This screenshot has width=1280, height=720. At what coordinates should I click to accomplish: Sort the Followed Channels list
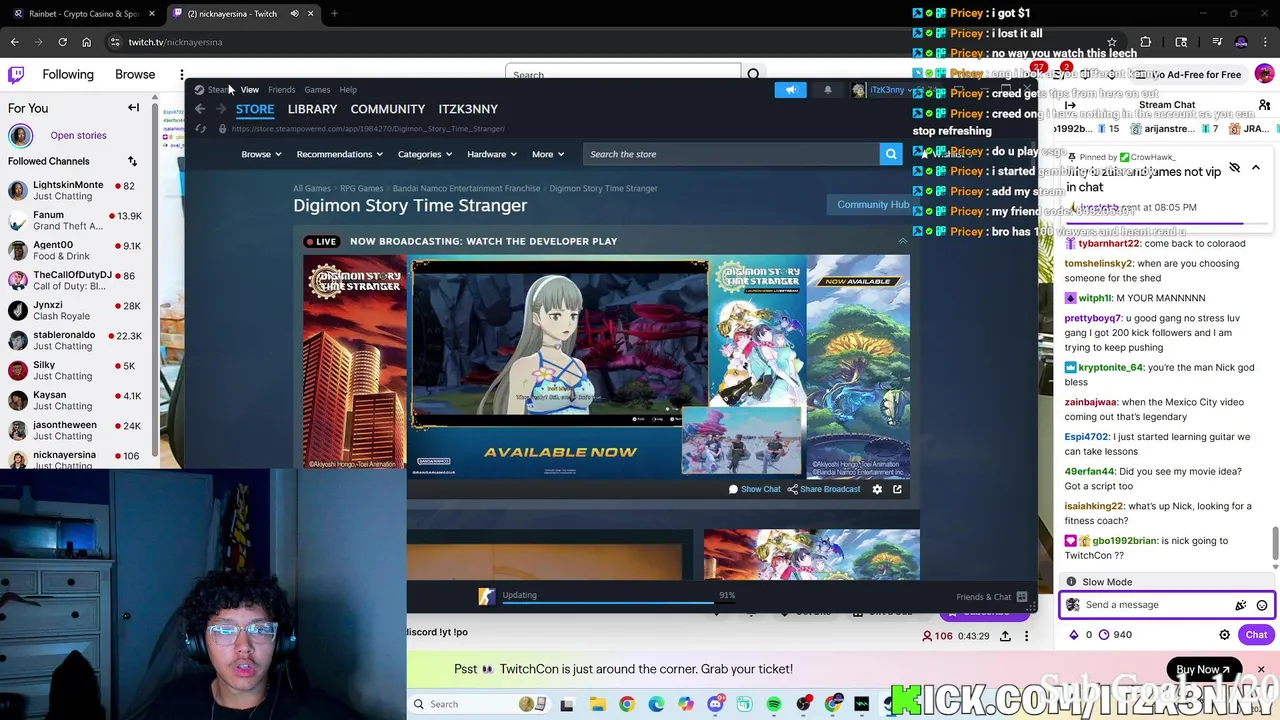132,161
